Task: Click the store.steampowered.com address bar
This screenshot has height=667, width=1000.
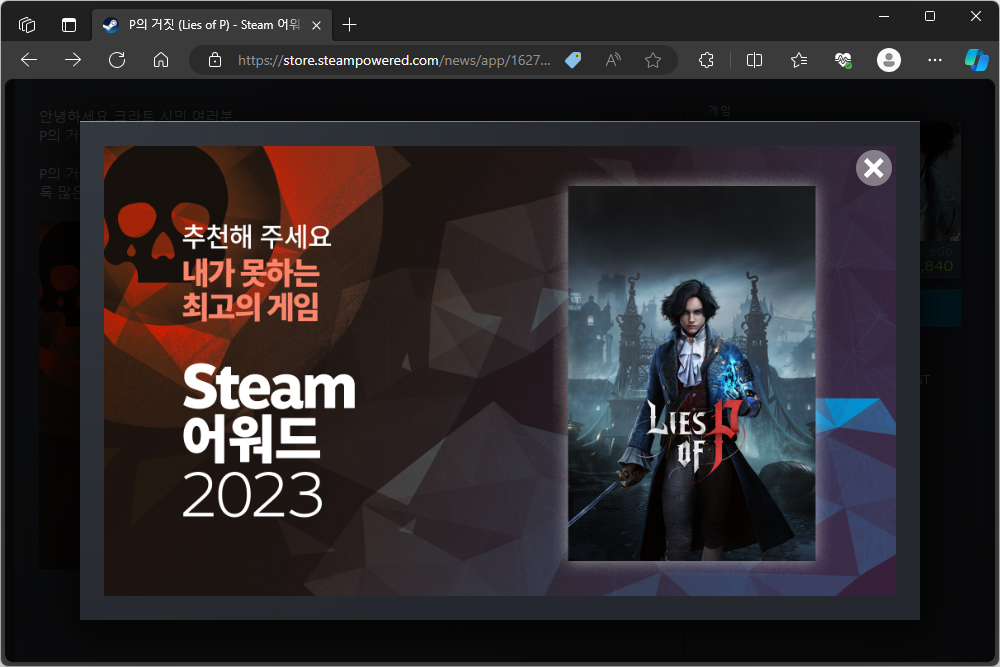Action: [x=393, y=60]
